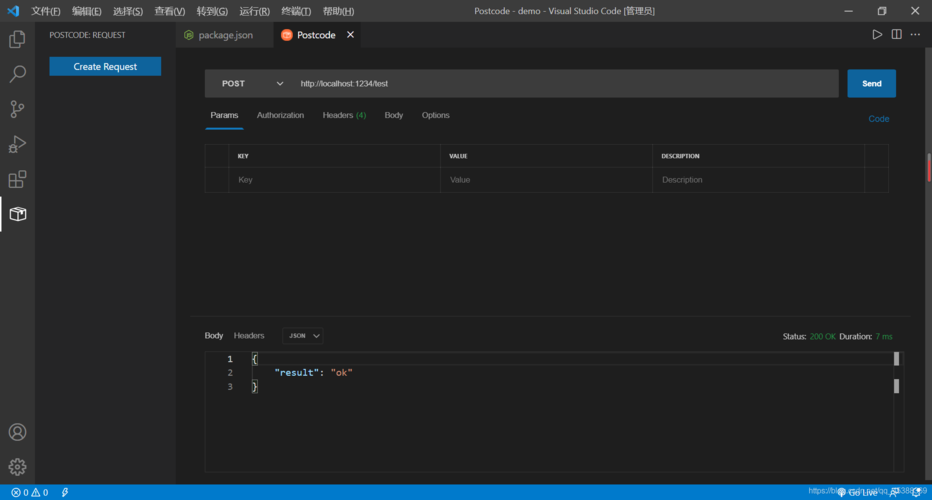Focus the params Value input

coord(546,180)
